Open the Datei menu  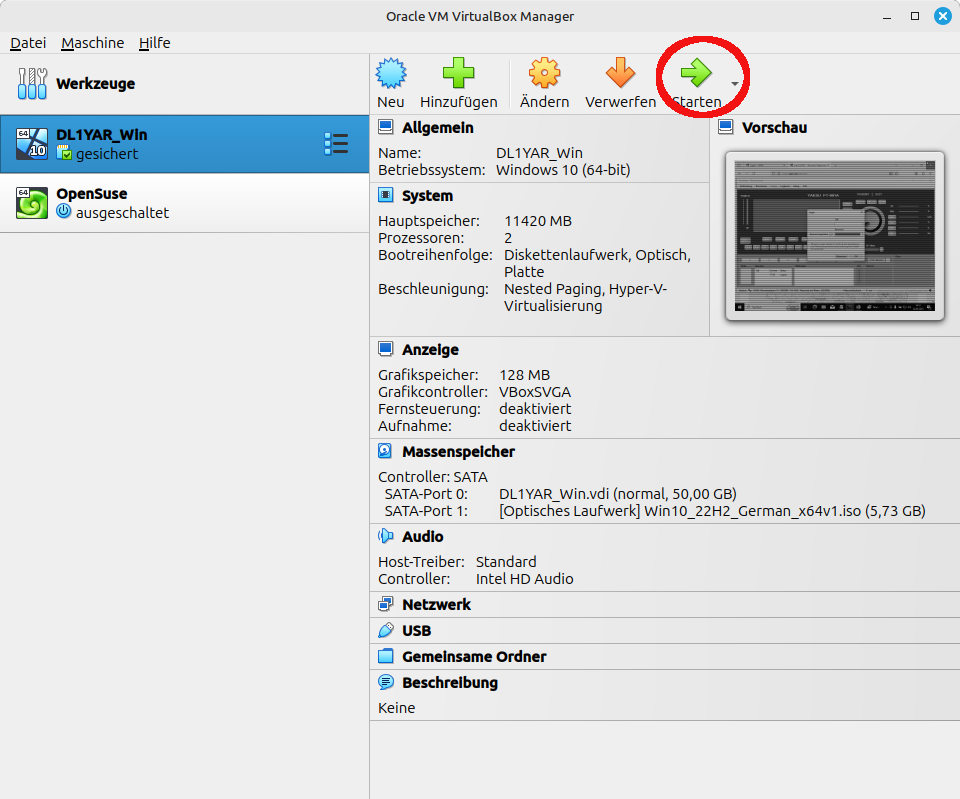28,43
